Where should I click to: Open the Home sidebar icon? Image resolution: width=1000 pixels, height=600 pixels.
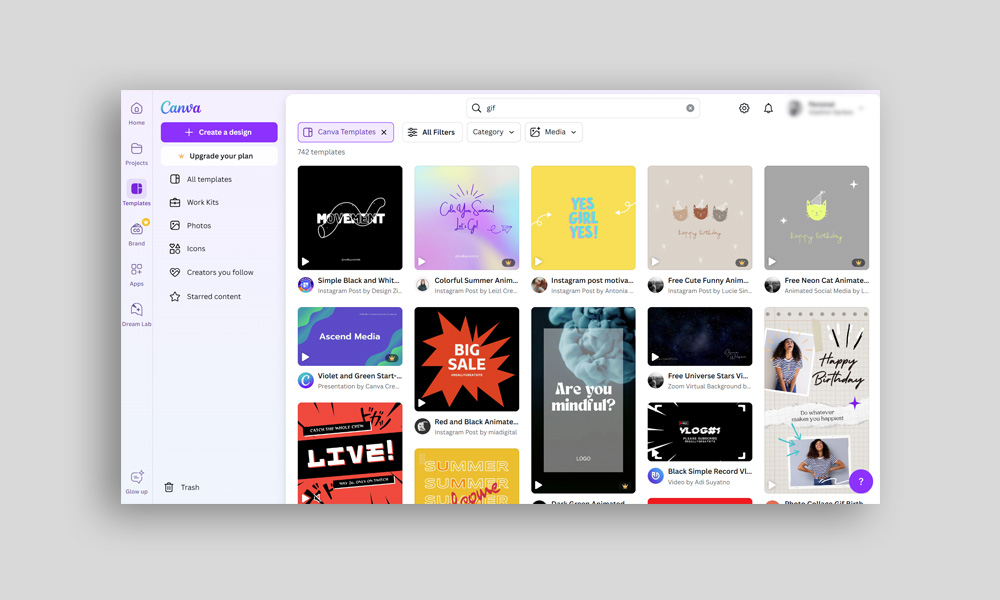click(137, 109)
